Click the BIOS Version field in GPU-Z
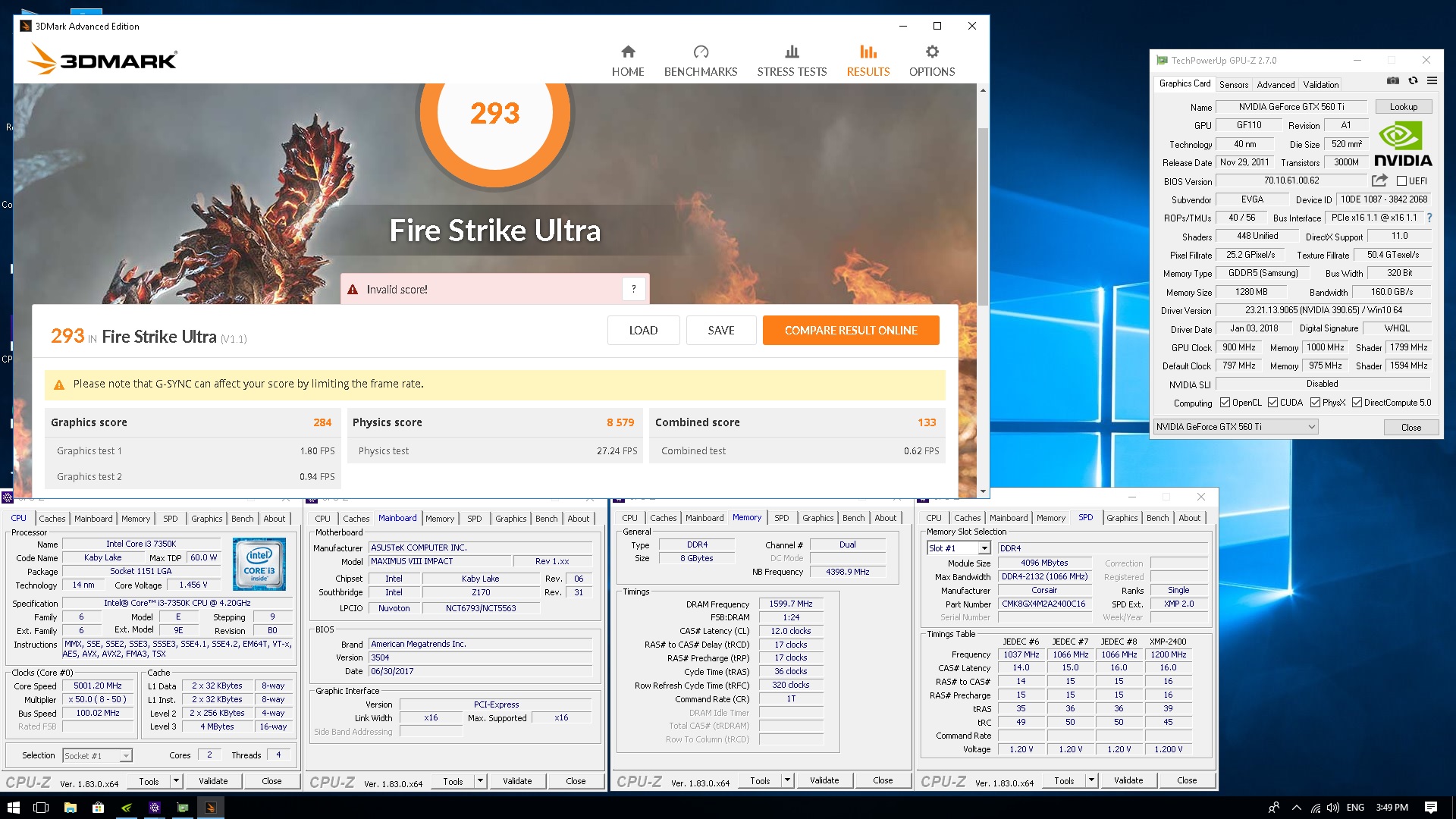Viewport: 1456px width, 819px height. tap(1291, 180)
